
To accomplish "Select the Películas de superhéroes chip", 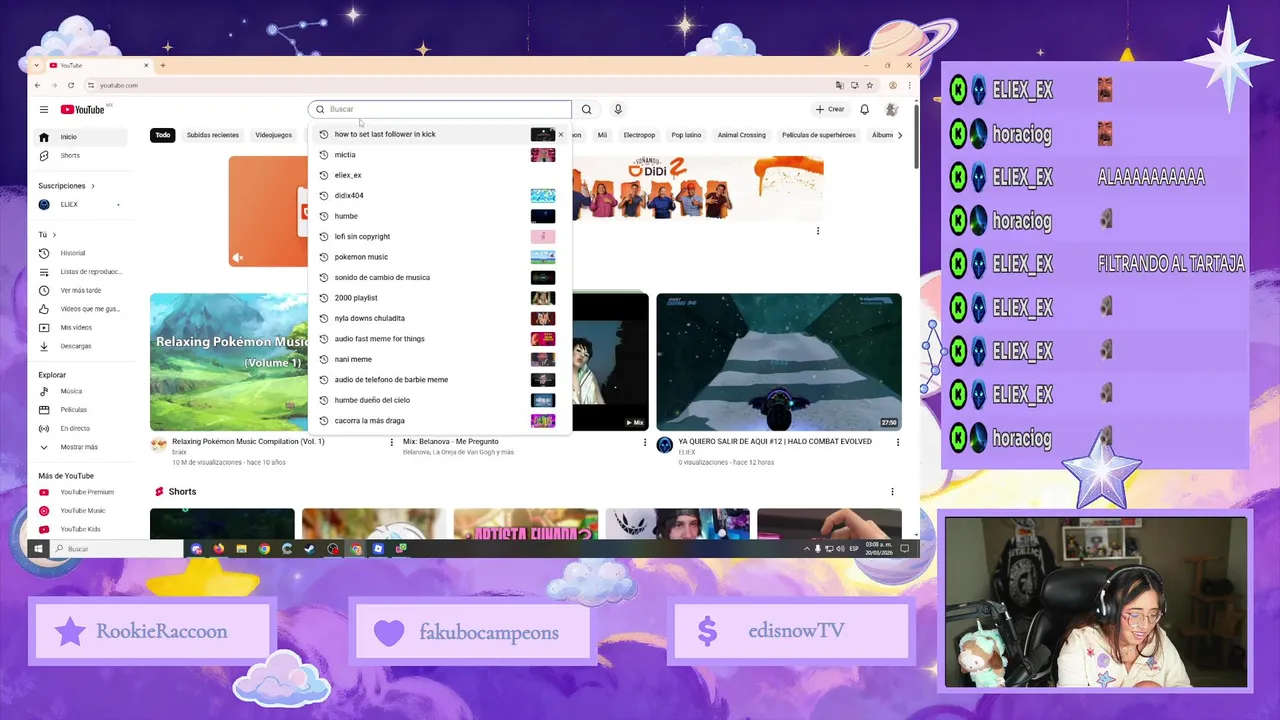I will click(819, 135).
